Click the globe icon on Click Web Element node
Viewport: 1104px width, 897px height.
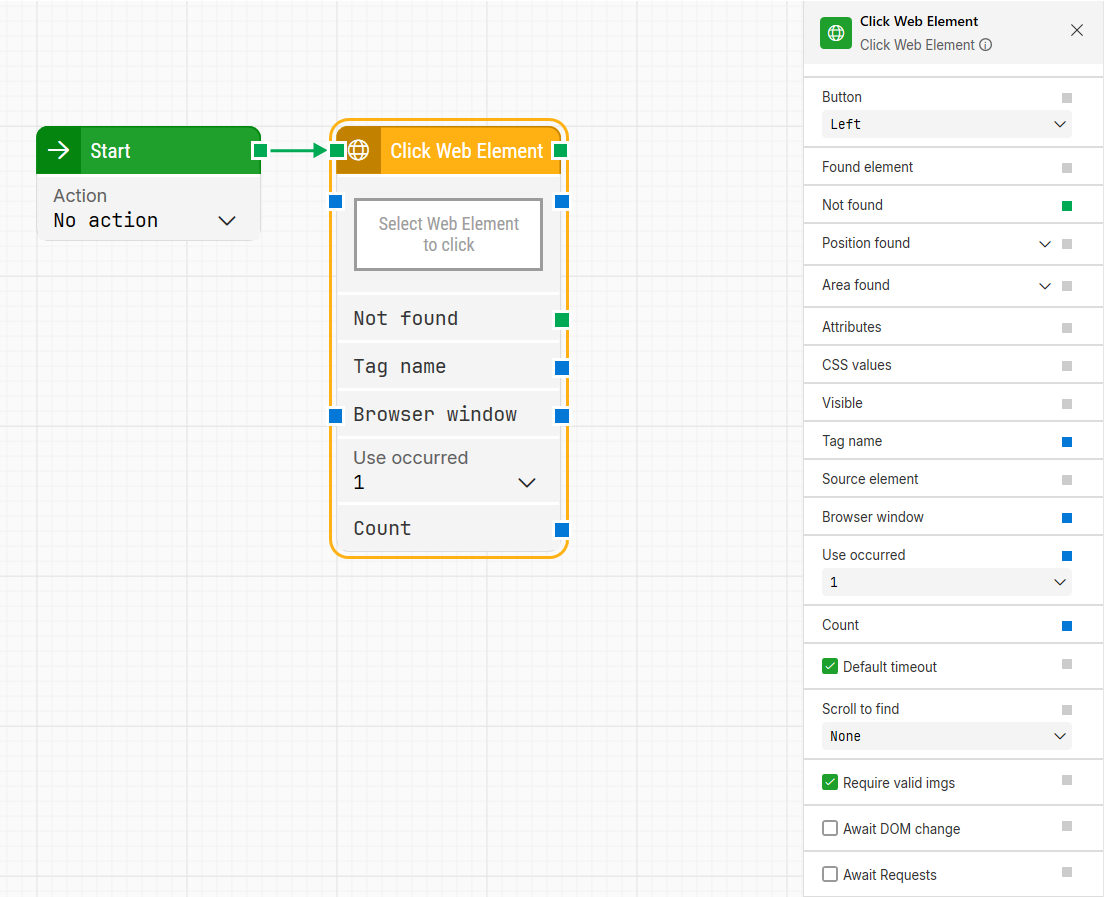358,151
